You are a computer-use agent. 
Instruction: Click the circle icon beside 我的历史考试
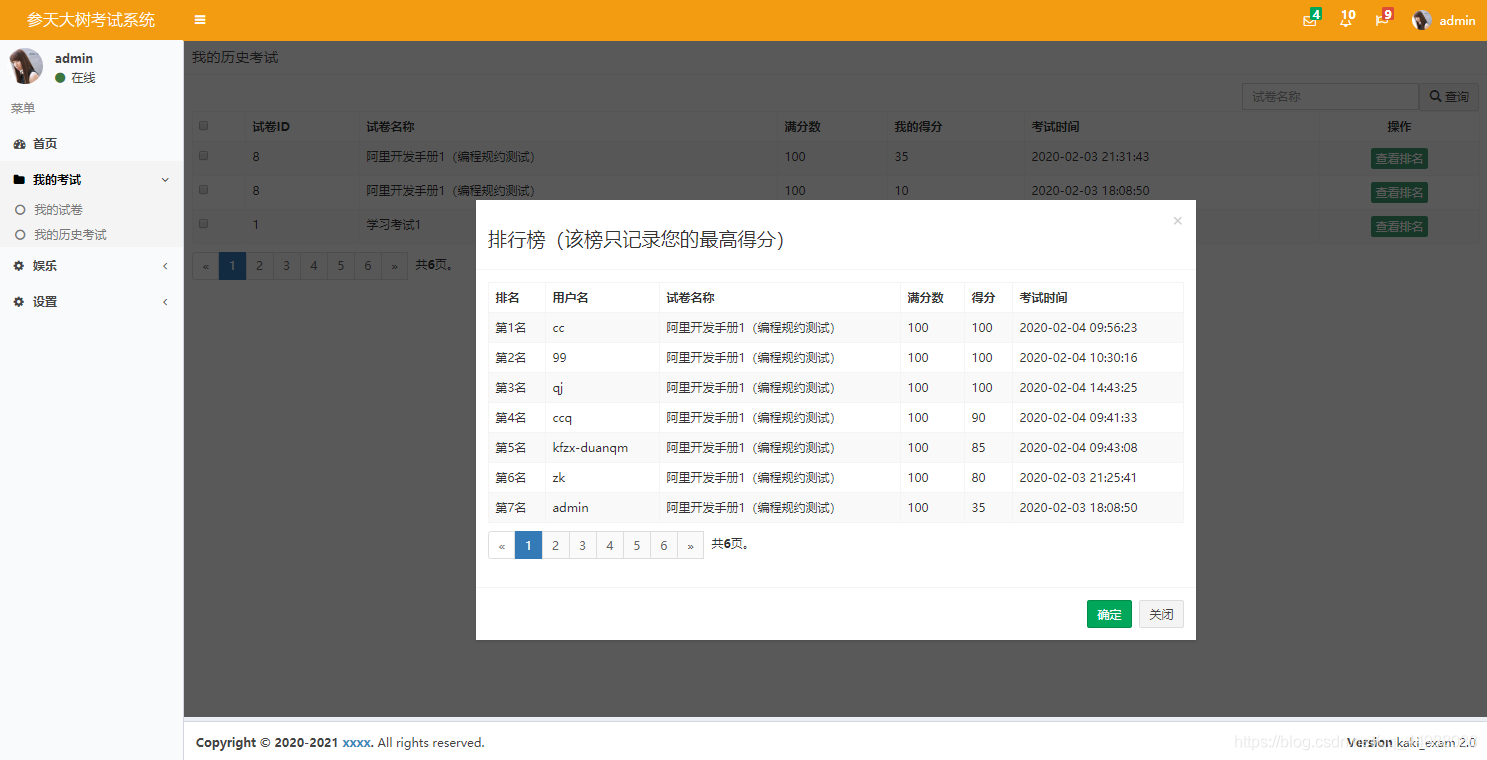coord(20,235)
